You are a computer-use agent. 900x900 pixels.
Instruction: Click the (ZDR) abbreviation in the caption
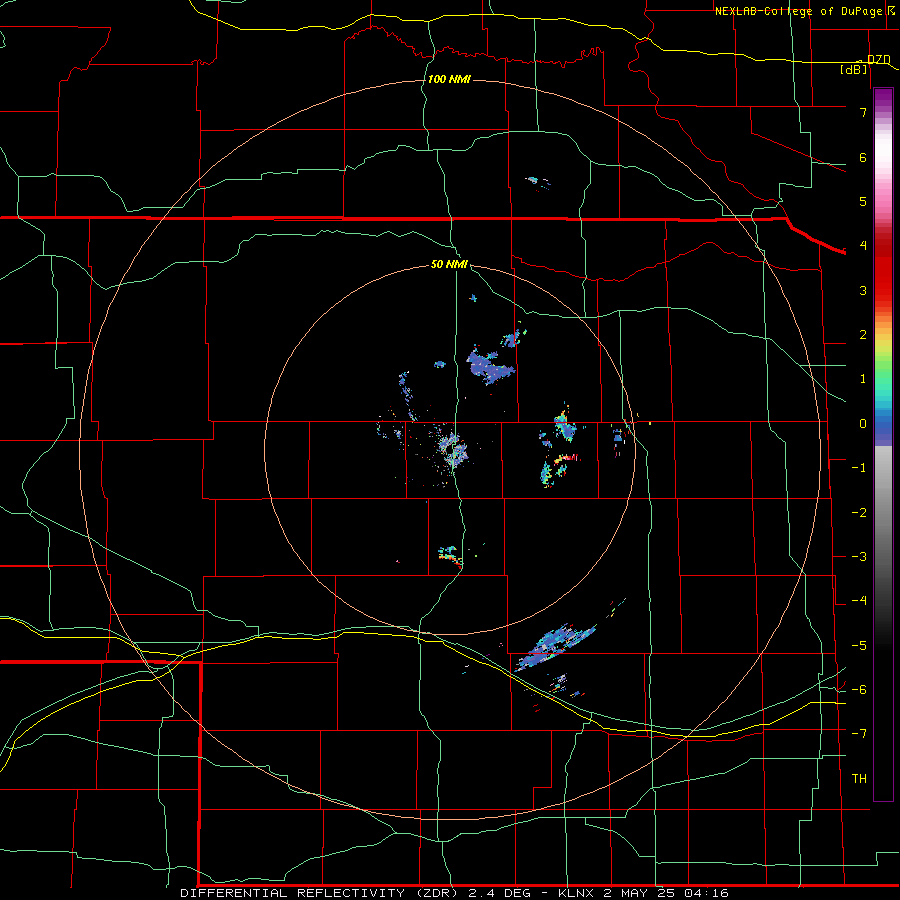(435, 893)
